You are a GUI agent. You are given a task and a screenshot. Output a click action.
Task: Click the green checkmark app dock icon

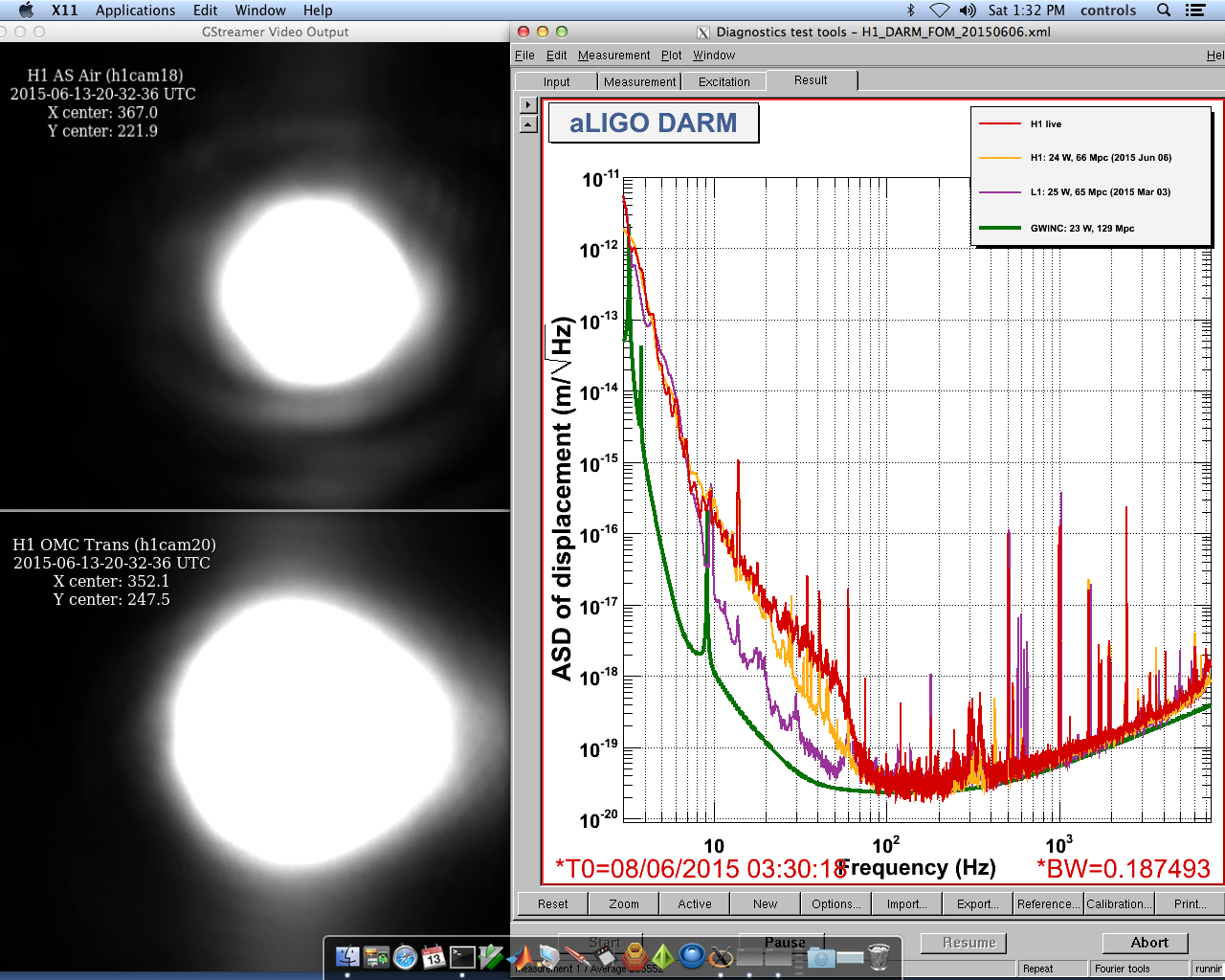[x=491, y=956]
